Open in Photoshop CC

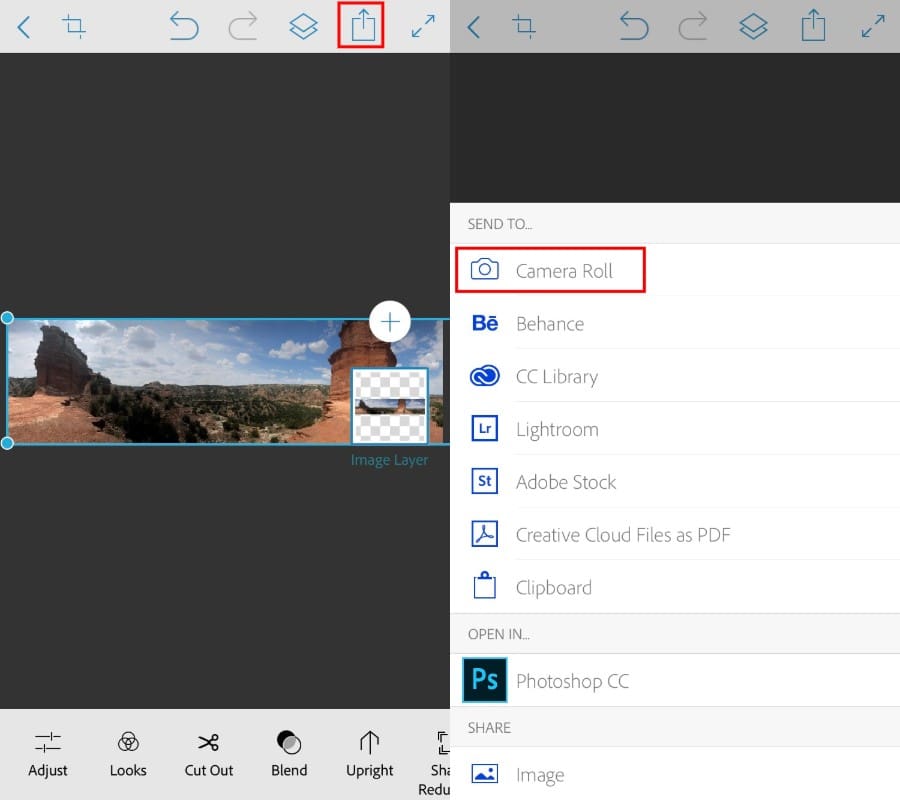[x=572, y=681]
